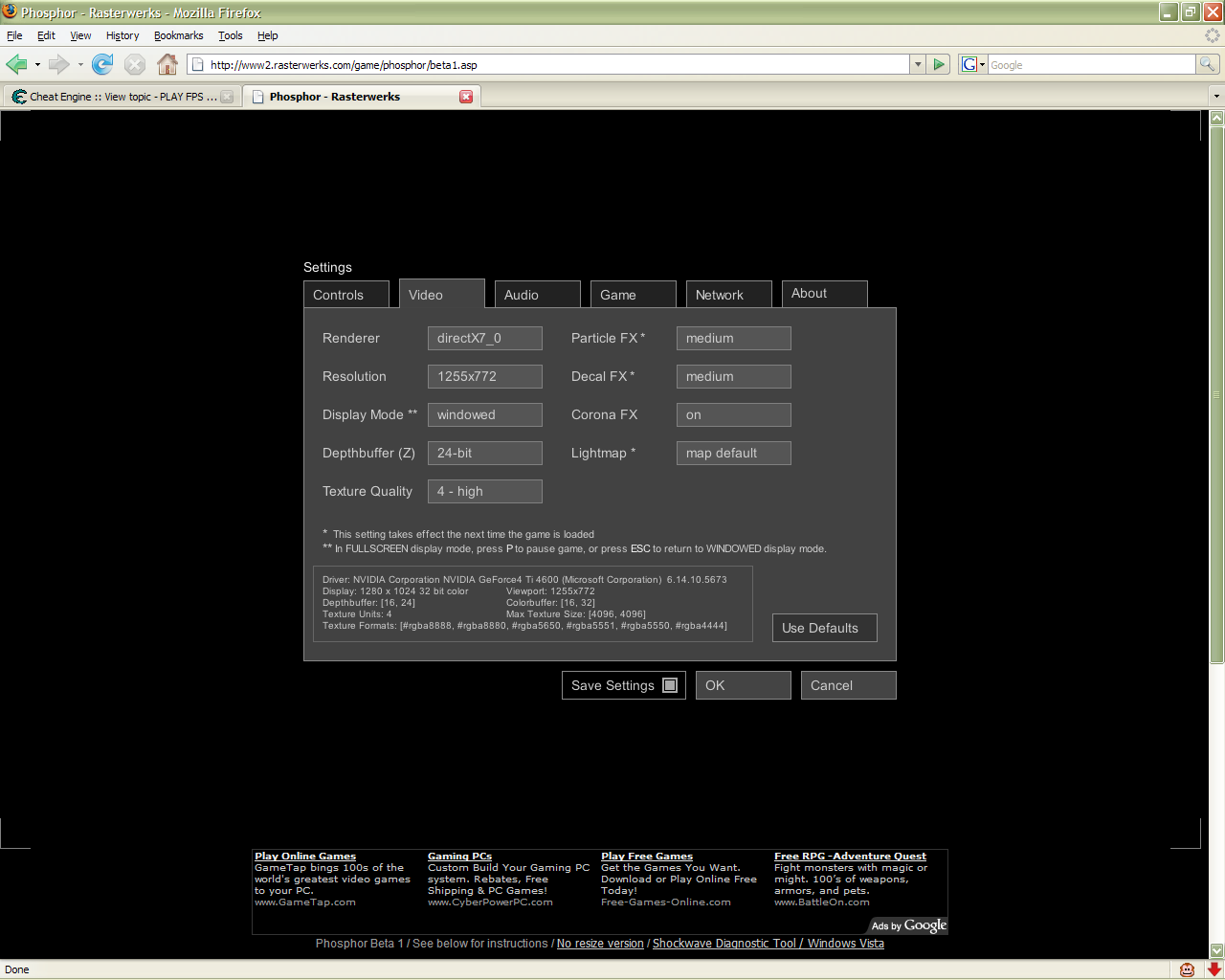Open the Texture Quality dropdown
Viewport: 1225px width, 980px height.
tap(484, 491)
